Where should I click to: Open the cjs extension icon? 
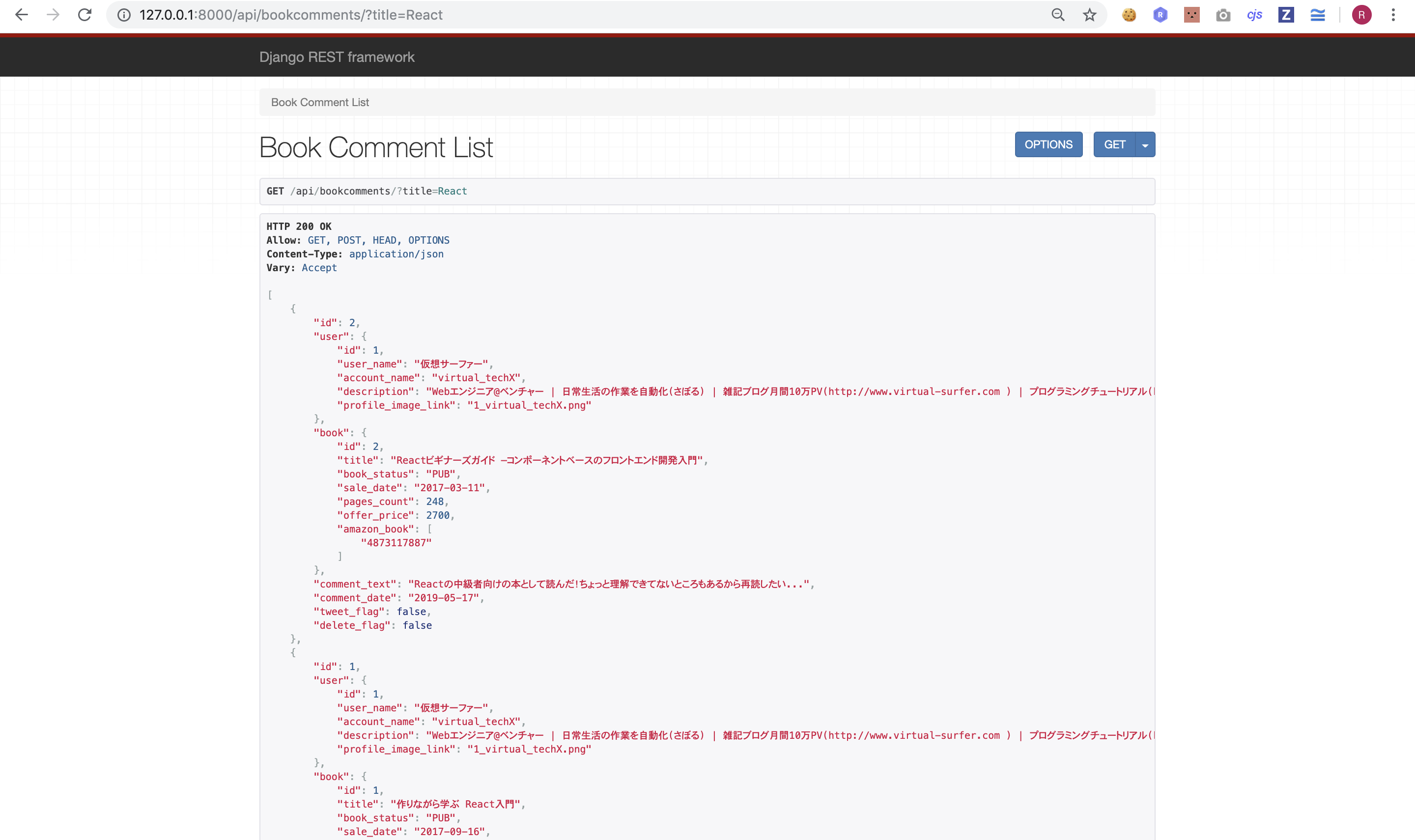coord(1255,15)
